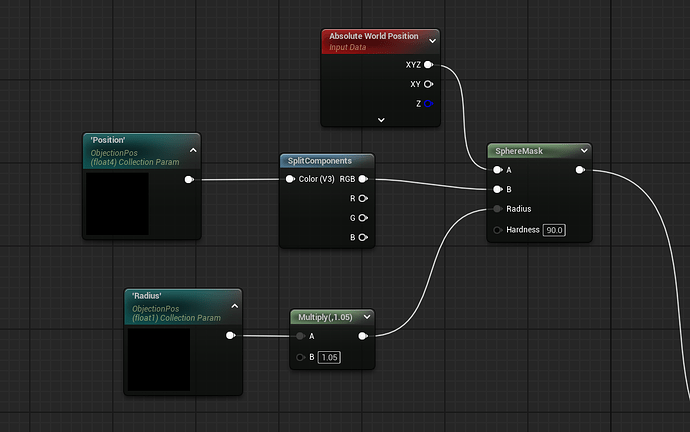Edit the Hardness value field 90.0
Screen dimensions: 690x432
click(x=554, y=230)
